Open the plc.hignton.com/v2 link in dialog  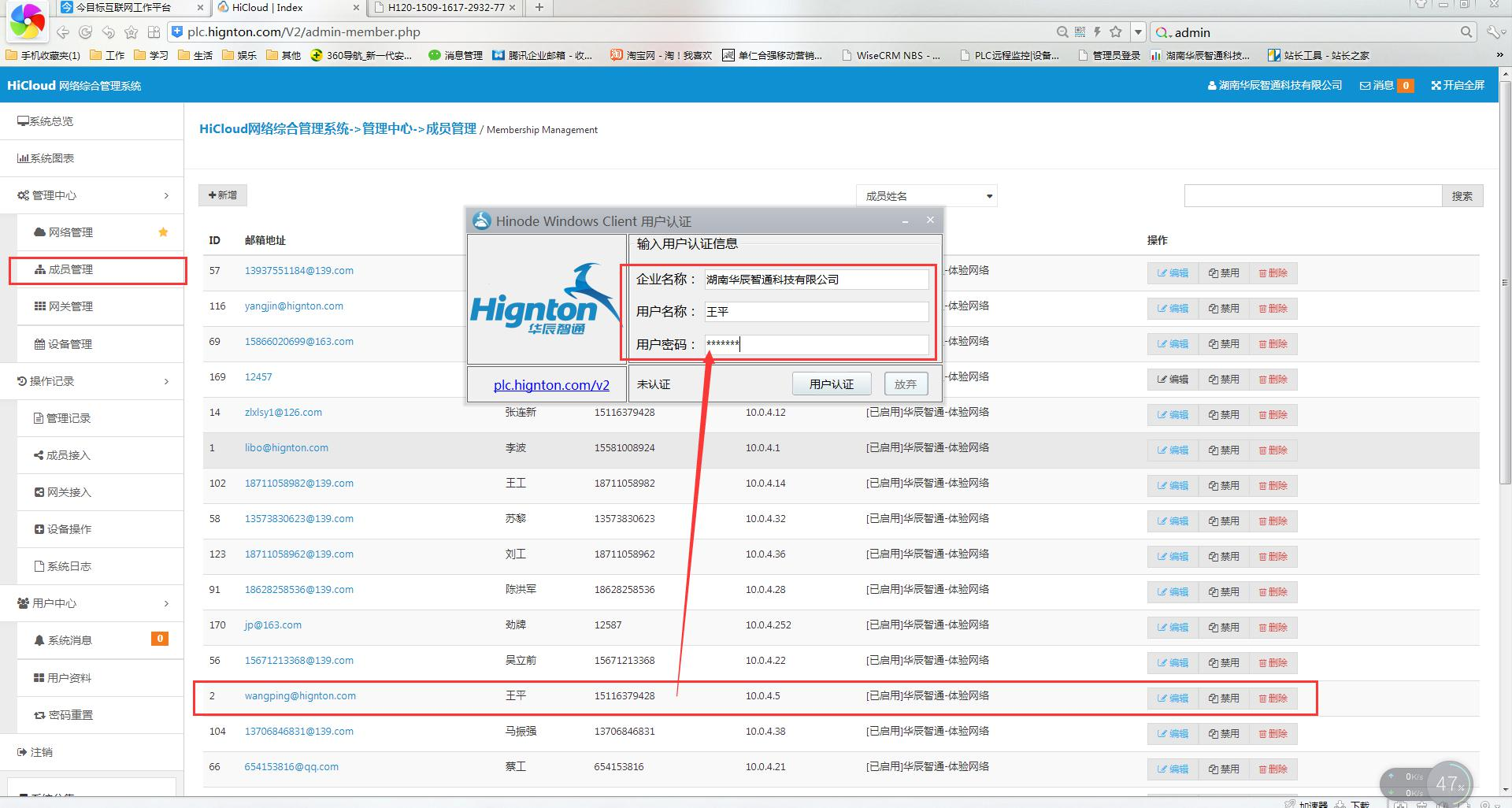tap(551, 385)
